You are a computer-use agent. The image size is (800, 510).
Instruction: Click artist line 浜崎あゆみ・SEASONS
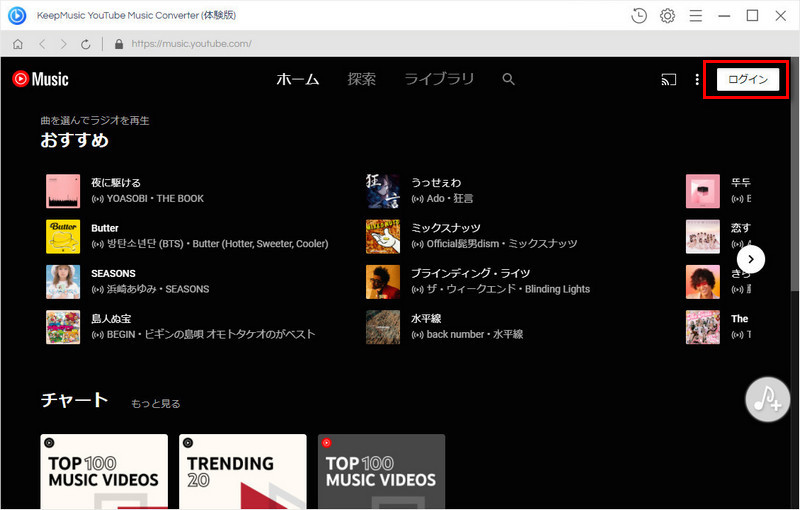click(158, 289)
